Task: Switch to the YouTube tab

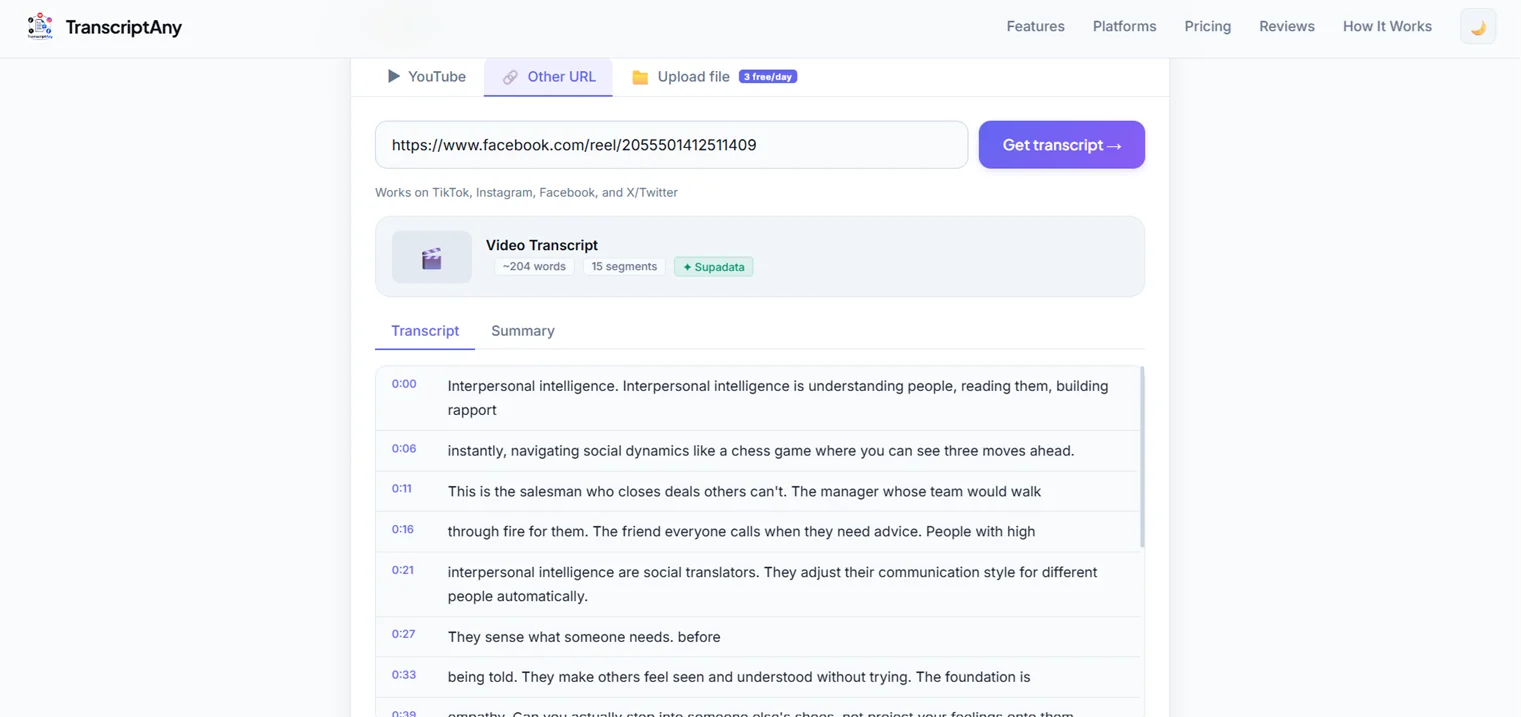Action: coord(426,77)
